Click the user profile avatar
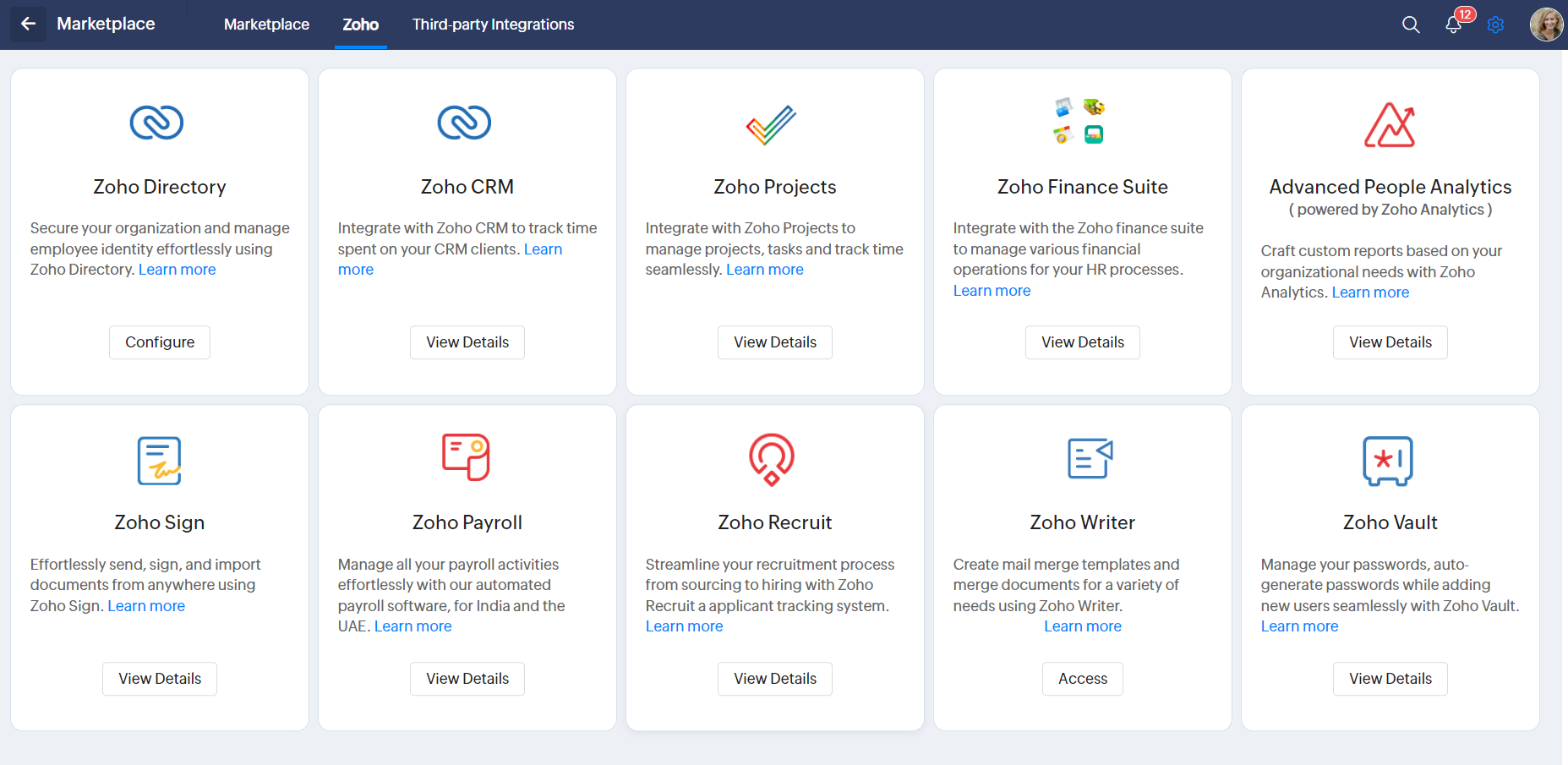This screenshot has height=765, width=1568. (x=1546, y=25)
